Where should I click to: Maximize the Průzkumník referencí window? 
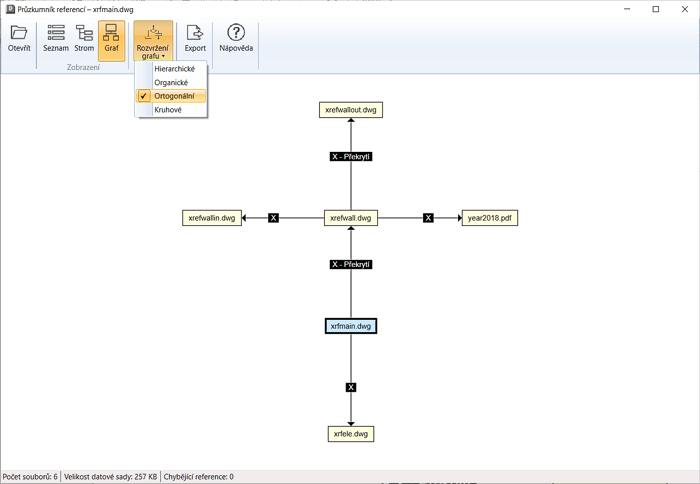coord(656,9)
